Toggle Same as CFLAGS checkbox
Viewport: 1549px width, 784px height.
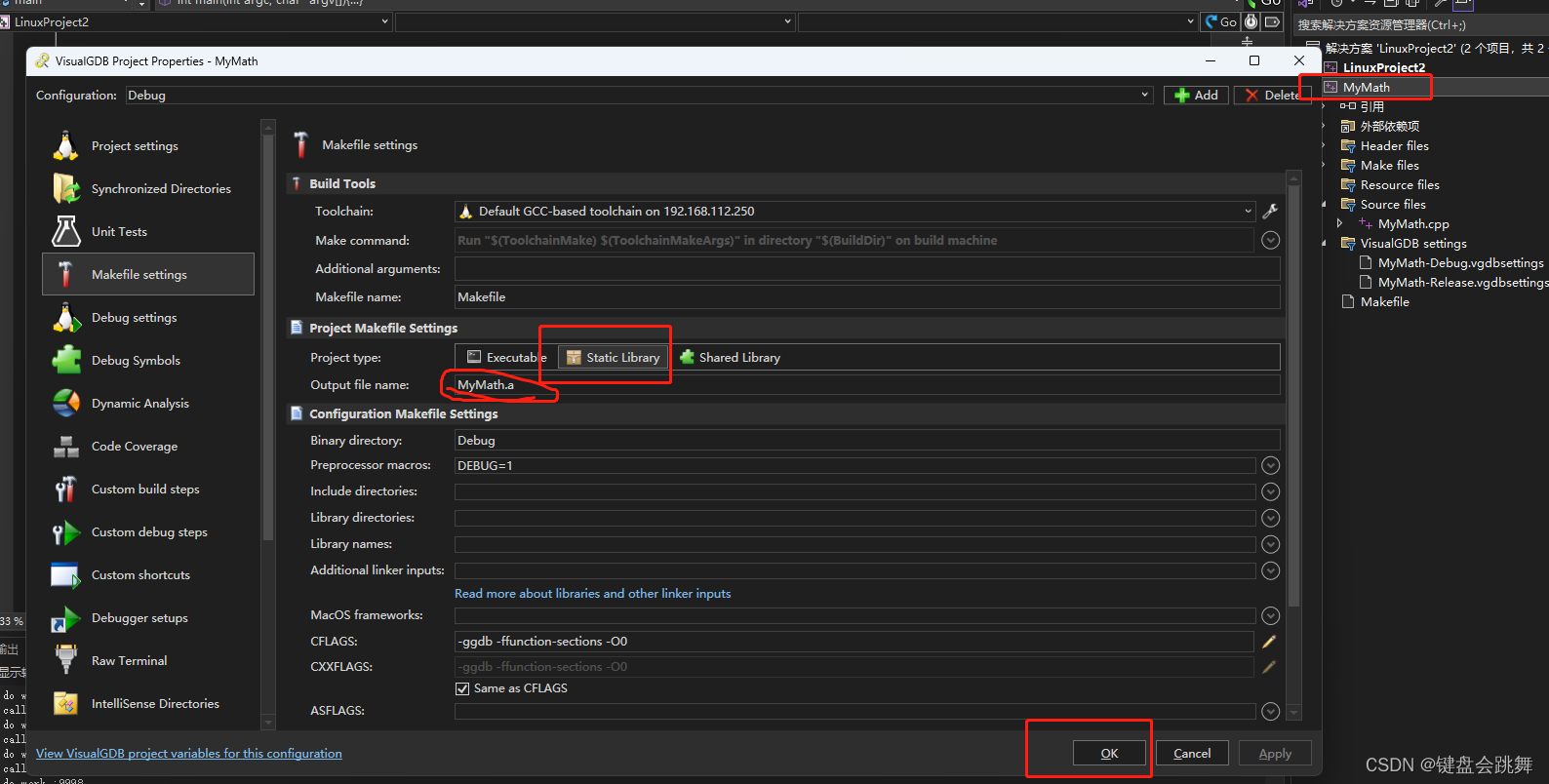tap(462, 688)
